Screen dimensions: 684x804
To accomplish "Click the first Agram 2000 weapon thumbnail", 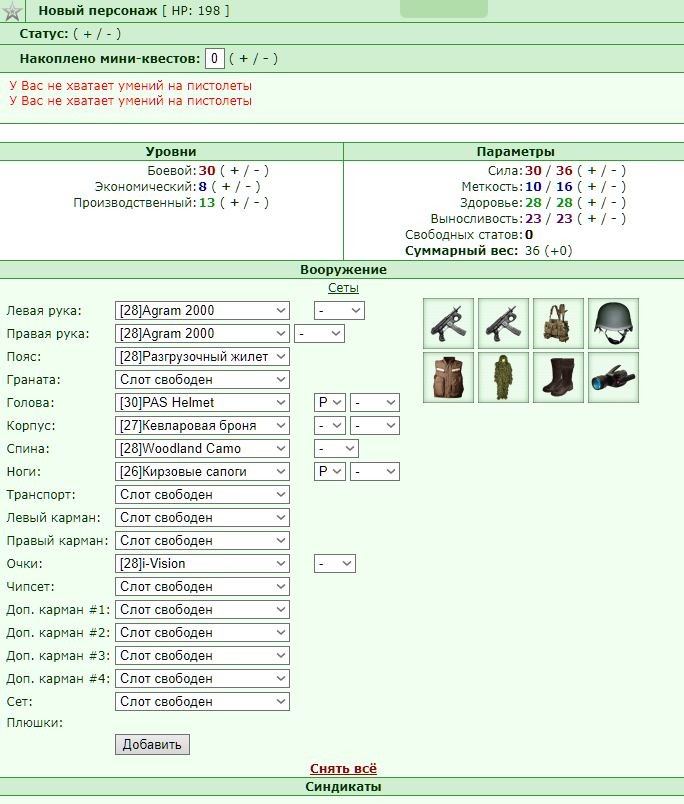I will coord(449,324).
